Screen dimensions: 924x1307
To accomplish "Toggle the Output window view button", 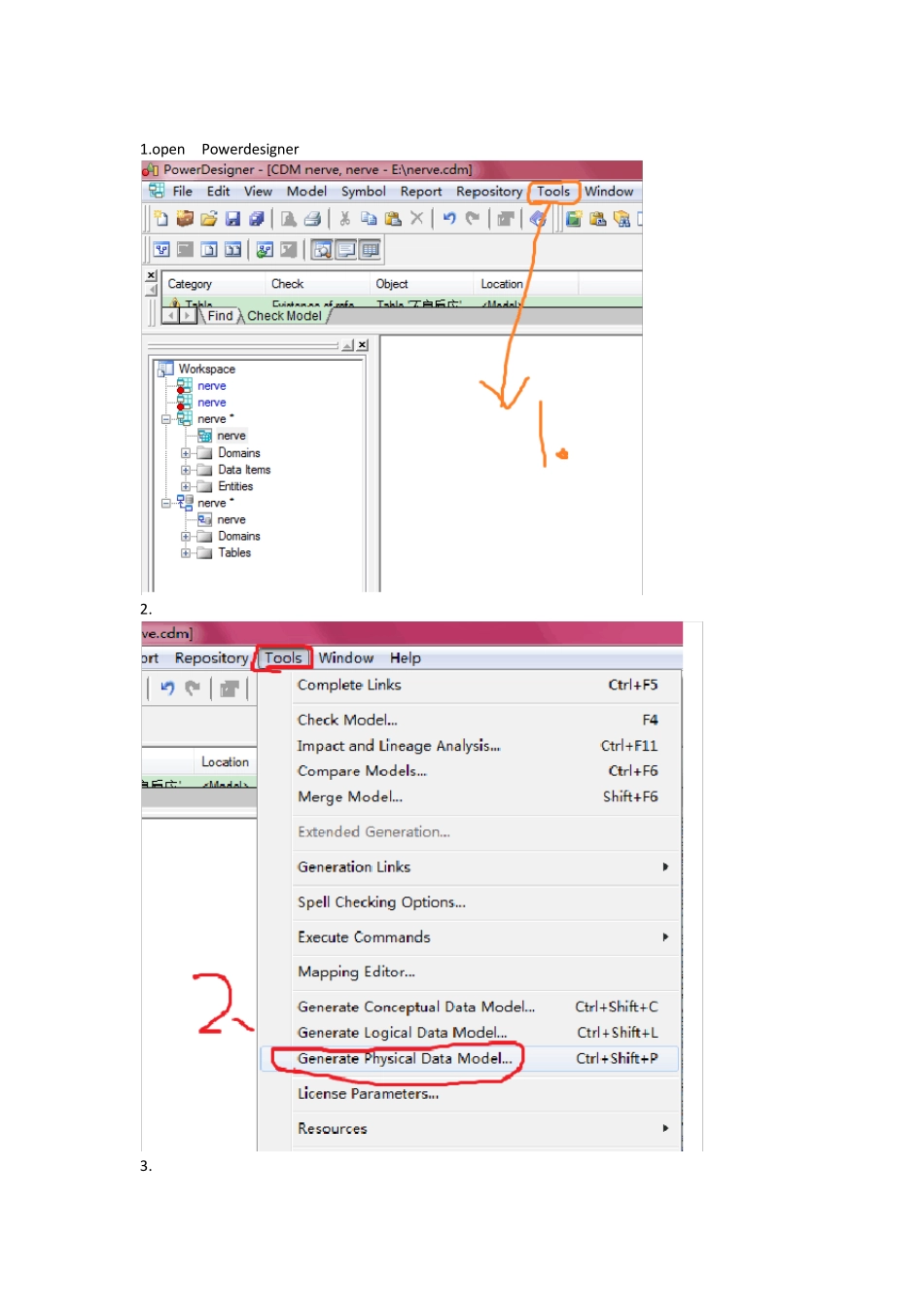I will [346, 250].
